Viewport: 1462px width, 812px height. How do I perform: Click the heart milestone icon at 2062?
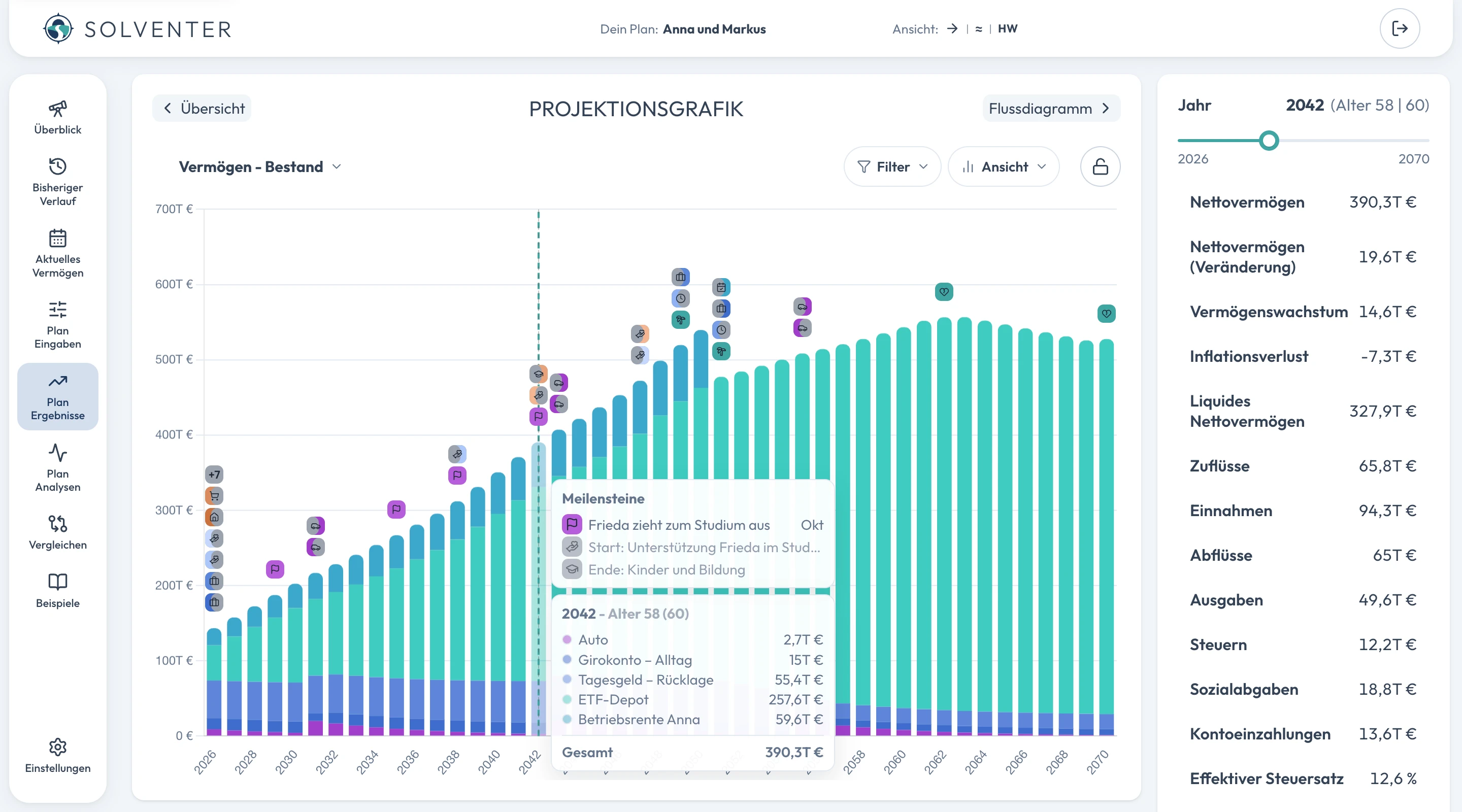[x=943, y=292]
